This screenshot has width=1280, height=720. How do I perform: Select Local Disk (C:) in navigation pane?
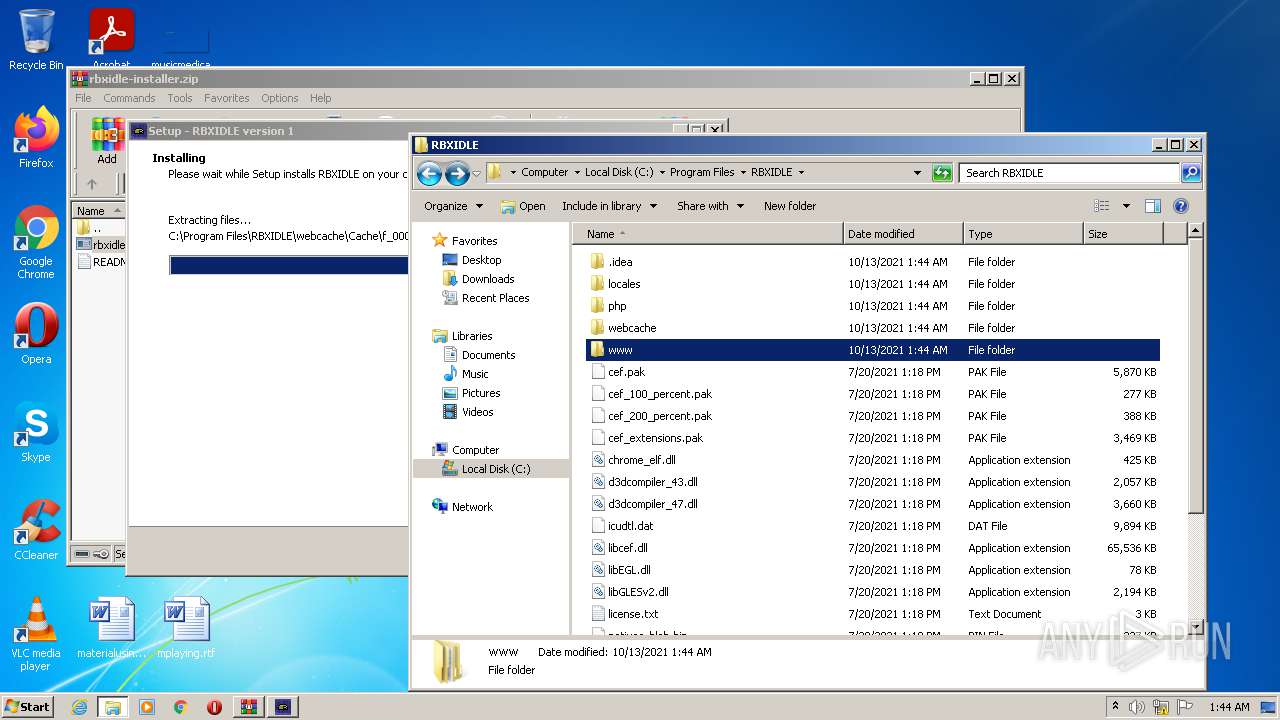(x=496, y=469)
